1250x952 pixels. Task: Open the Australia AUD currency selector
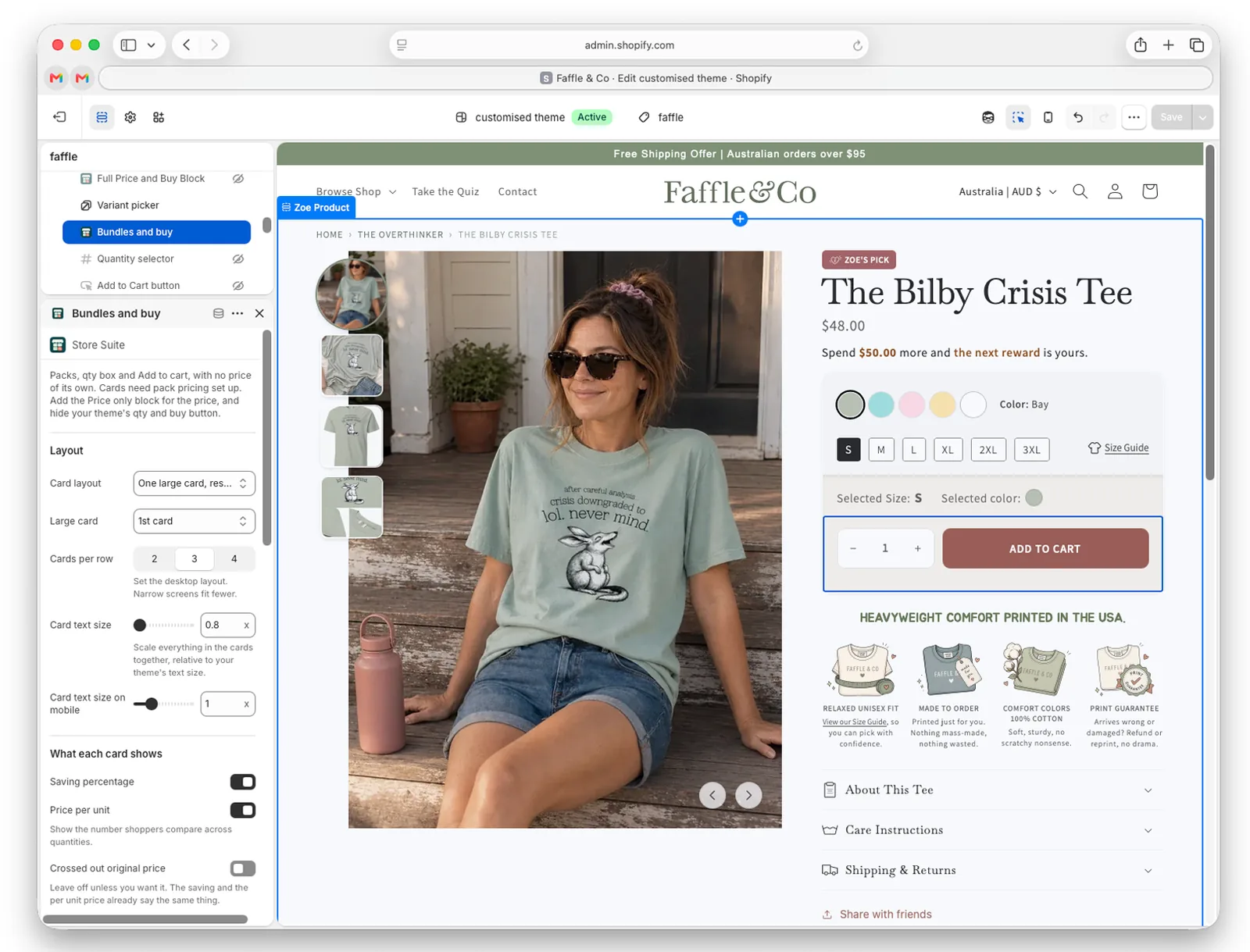(x=1007, y=191)
